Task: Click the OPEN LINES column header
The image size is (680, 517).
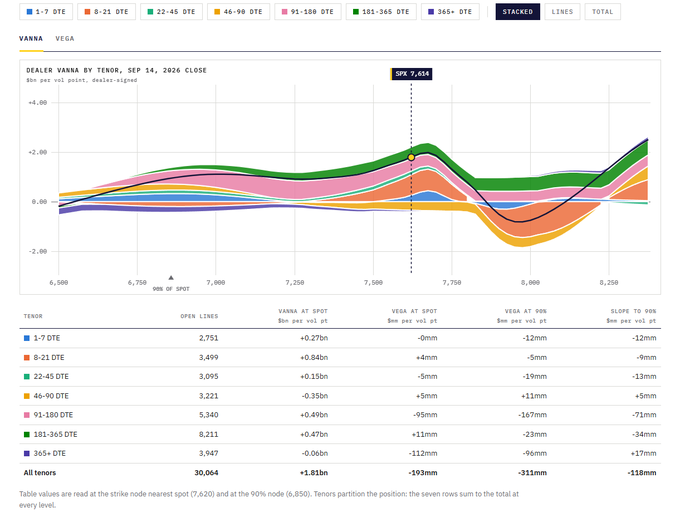Action: (x=199, y=316)
